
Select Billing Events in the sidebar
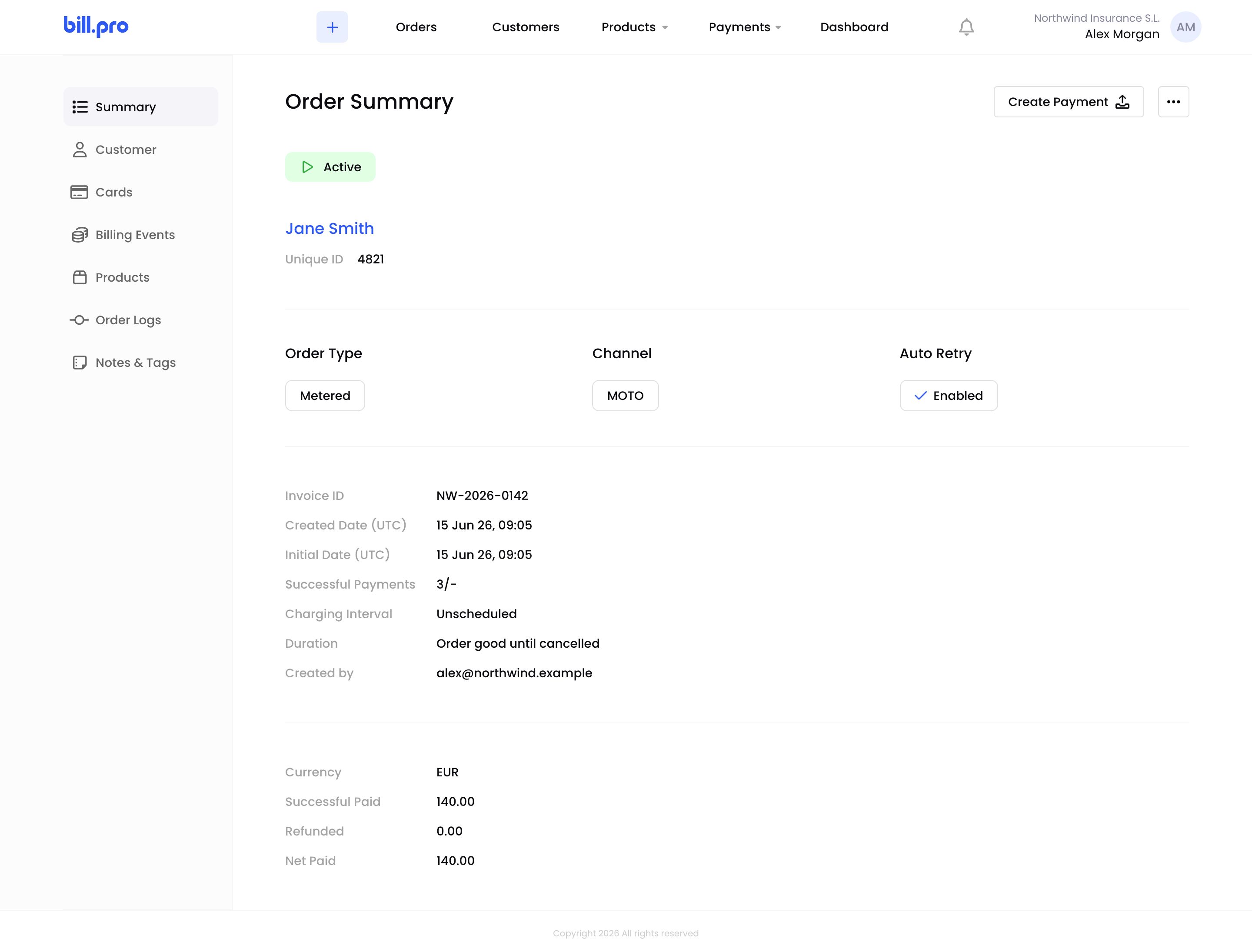(140, 235)
